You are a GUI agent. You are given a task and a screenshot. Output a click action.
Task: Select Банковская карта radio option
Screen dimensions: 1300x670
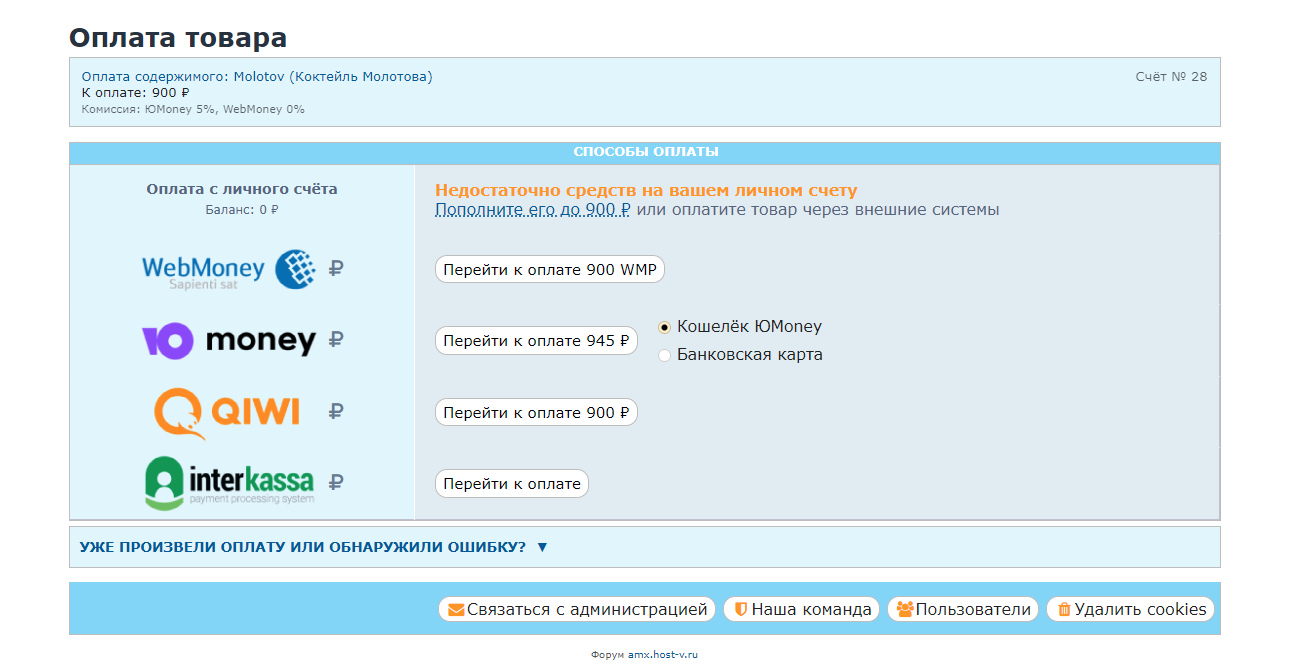click(x=665, y=355)
